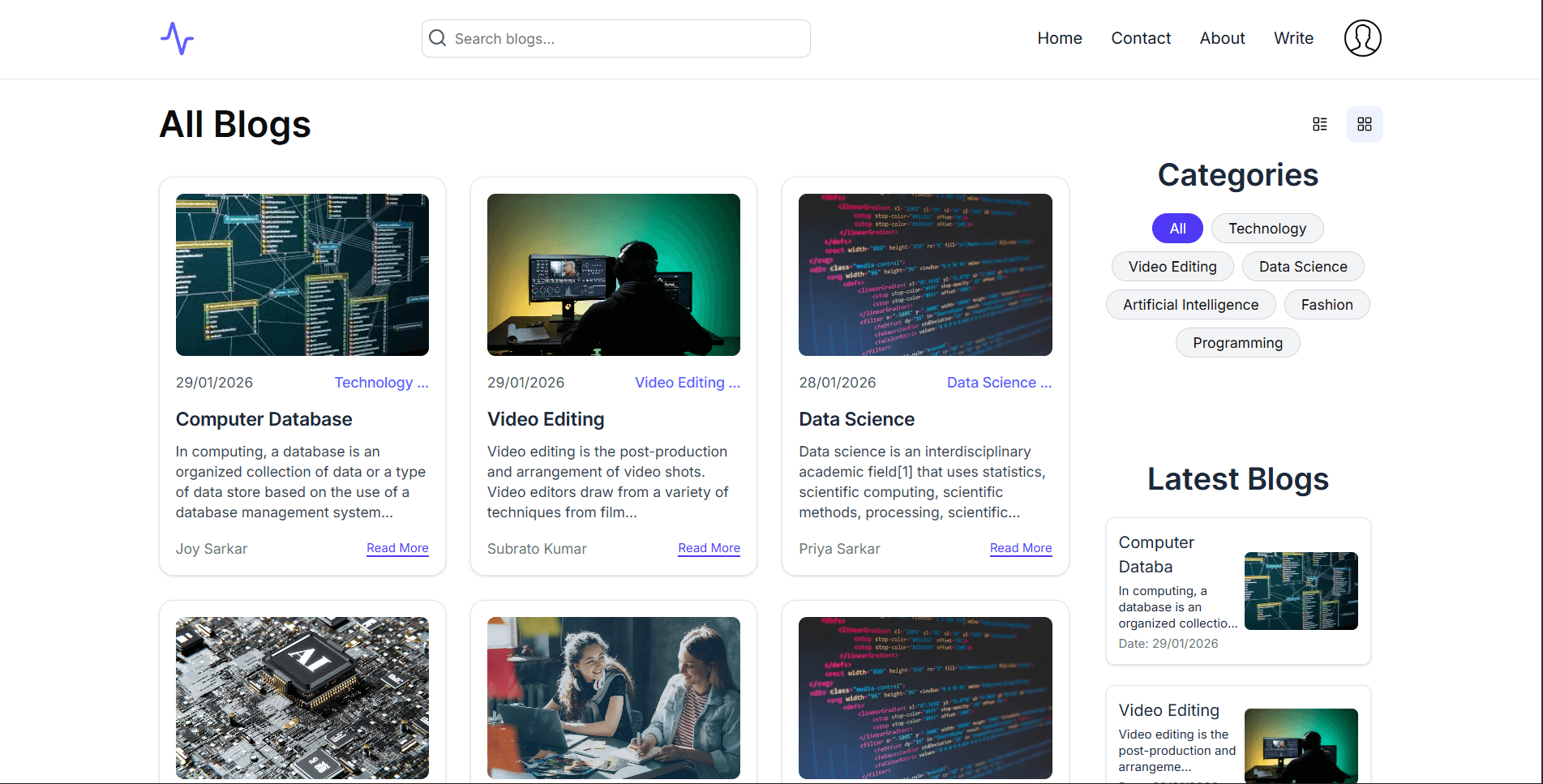Click author name Joy Sarkar
The image size is (1543, 784).
tap(212, 549)
